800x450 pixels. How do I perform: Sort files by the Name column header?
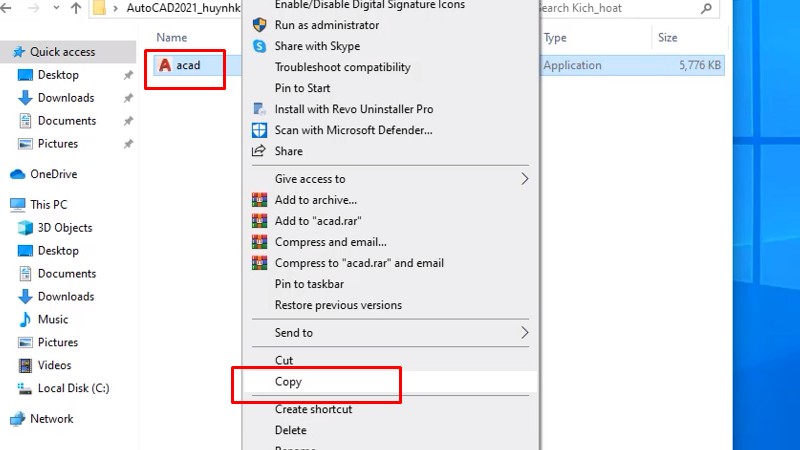point(172,38)
